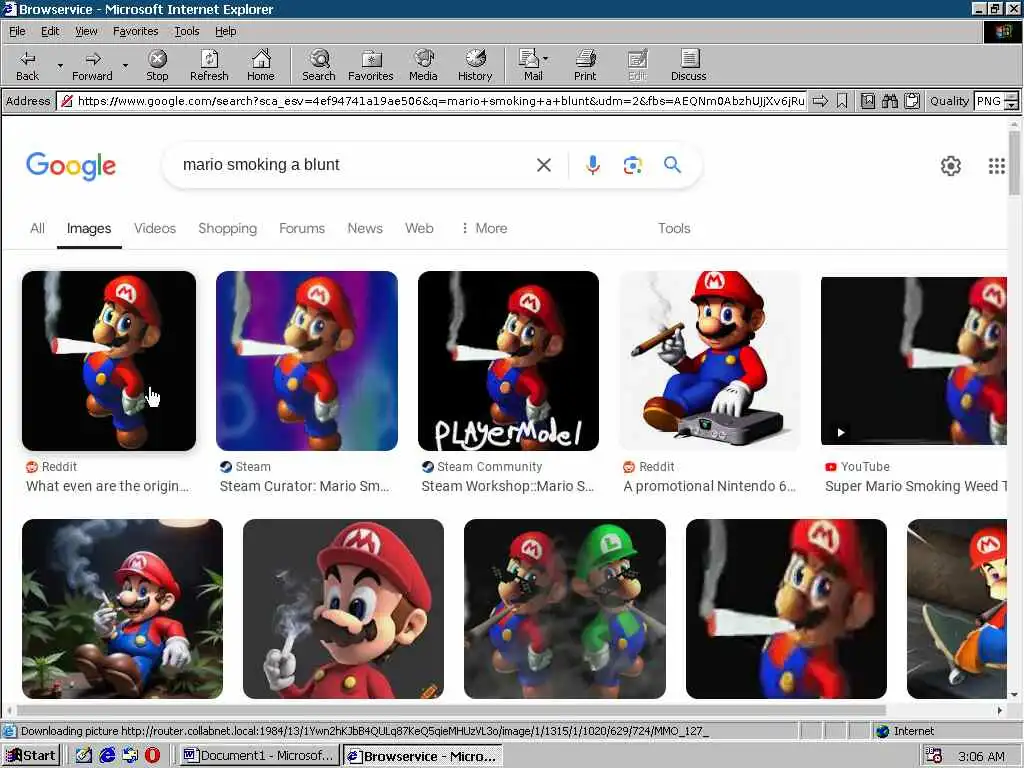
Task: Switch to the All results tab
Action: click(37, 228)
